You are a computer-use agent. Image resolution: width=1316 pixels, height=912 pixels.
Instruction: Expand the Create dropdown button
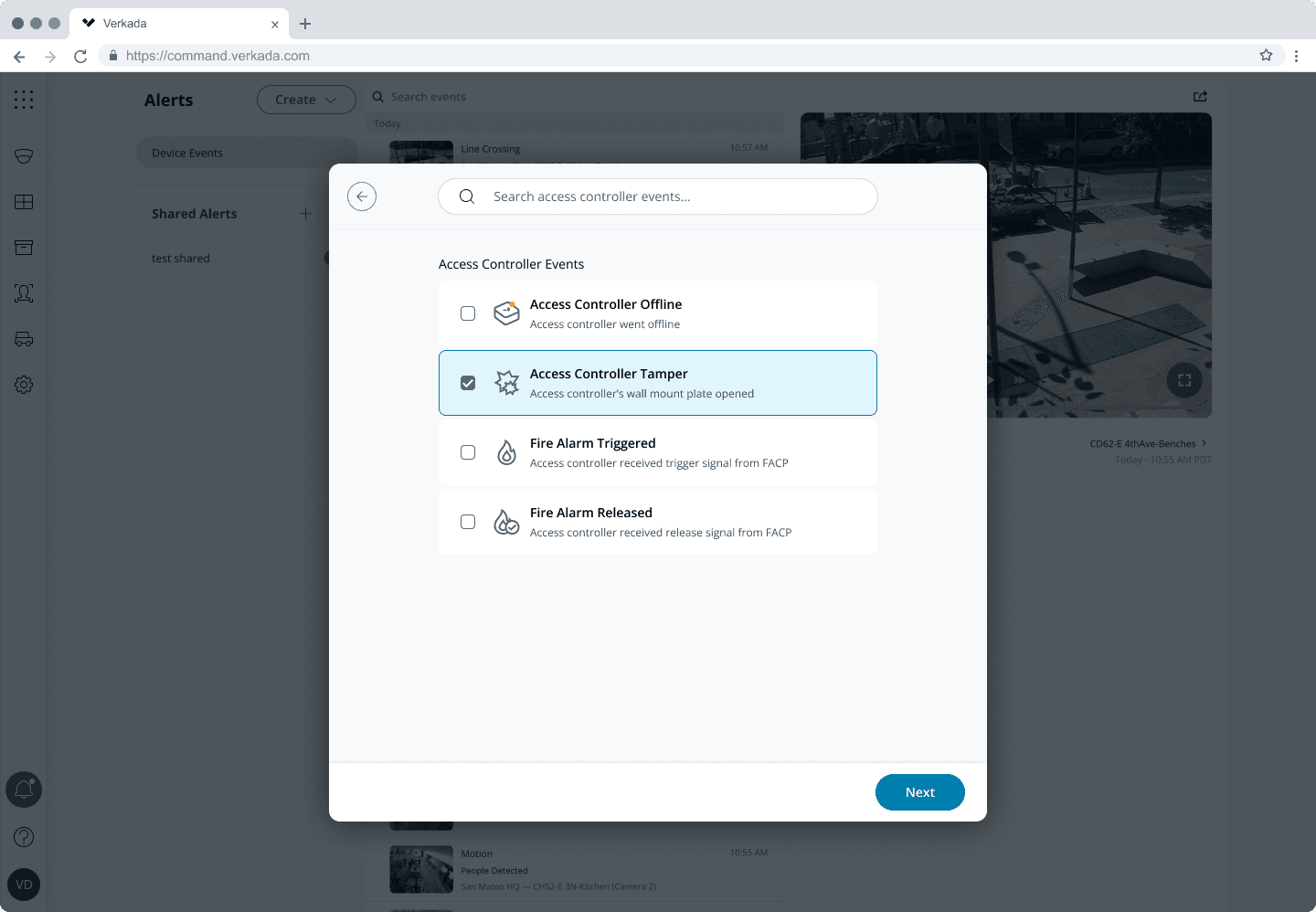click(x=306, y=100)
